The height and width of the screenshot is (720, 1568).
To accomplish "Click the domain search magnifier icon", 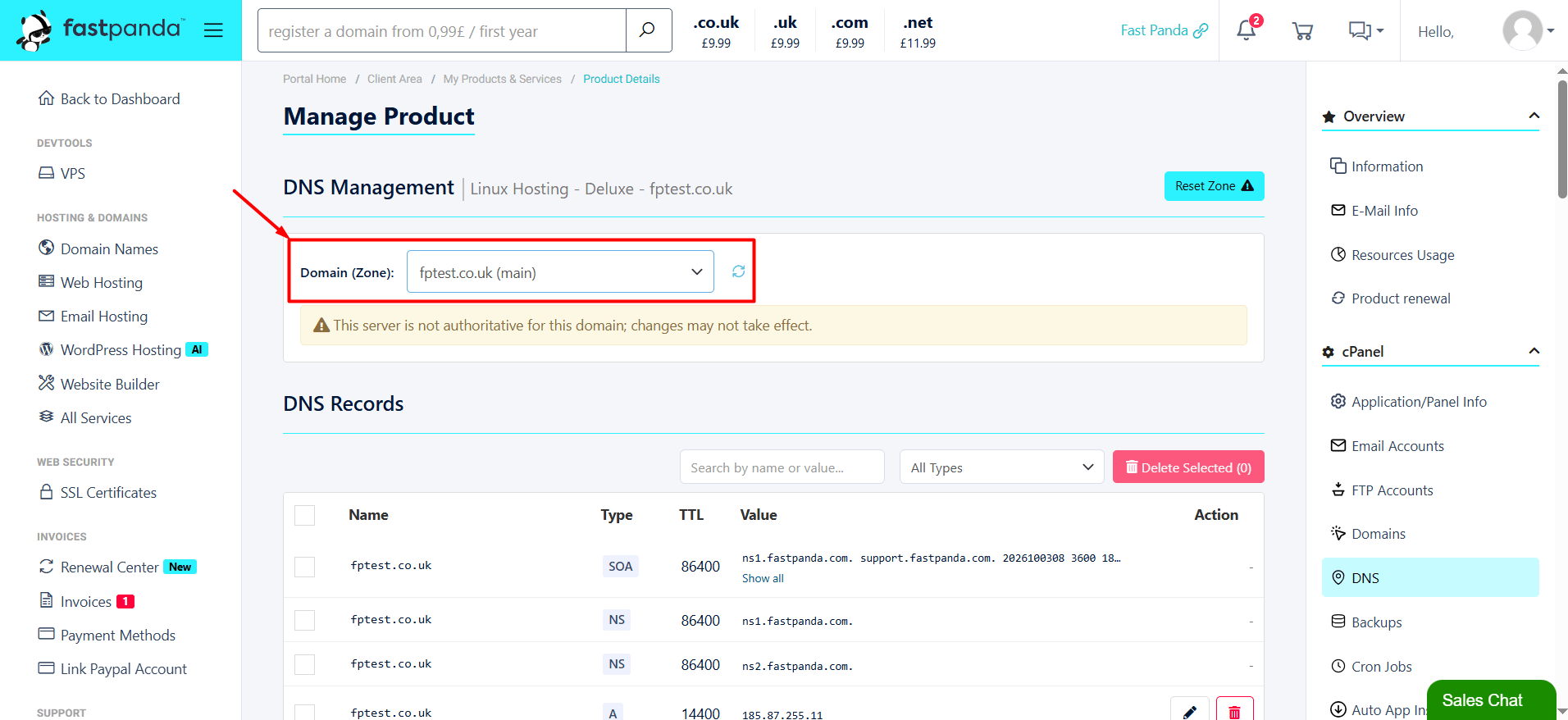I will pos(648,30).
